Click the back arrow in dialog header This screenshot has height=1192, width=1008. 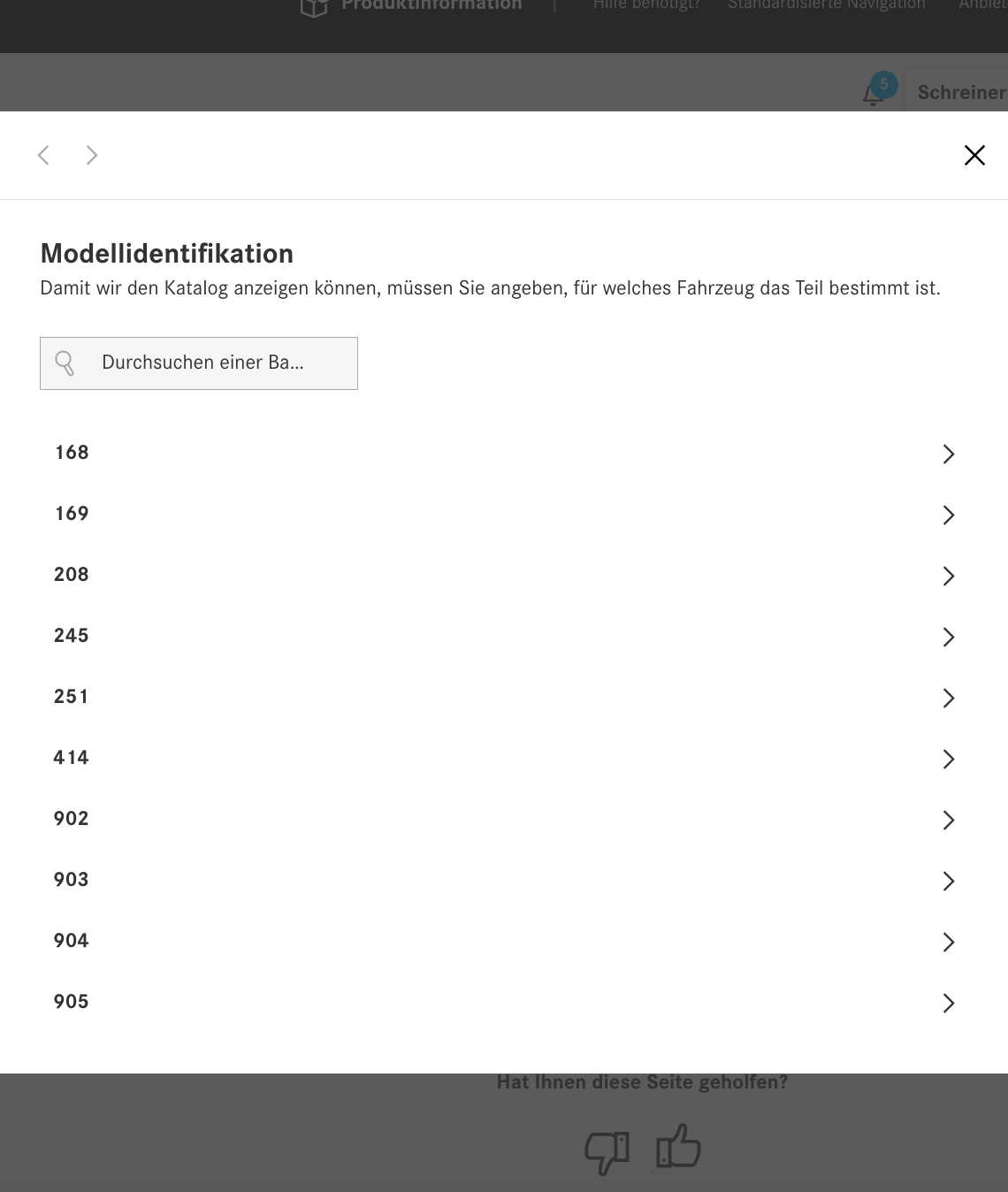(43, 156)
